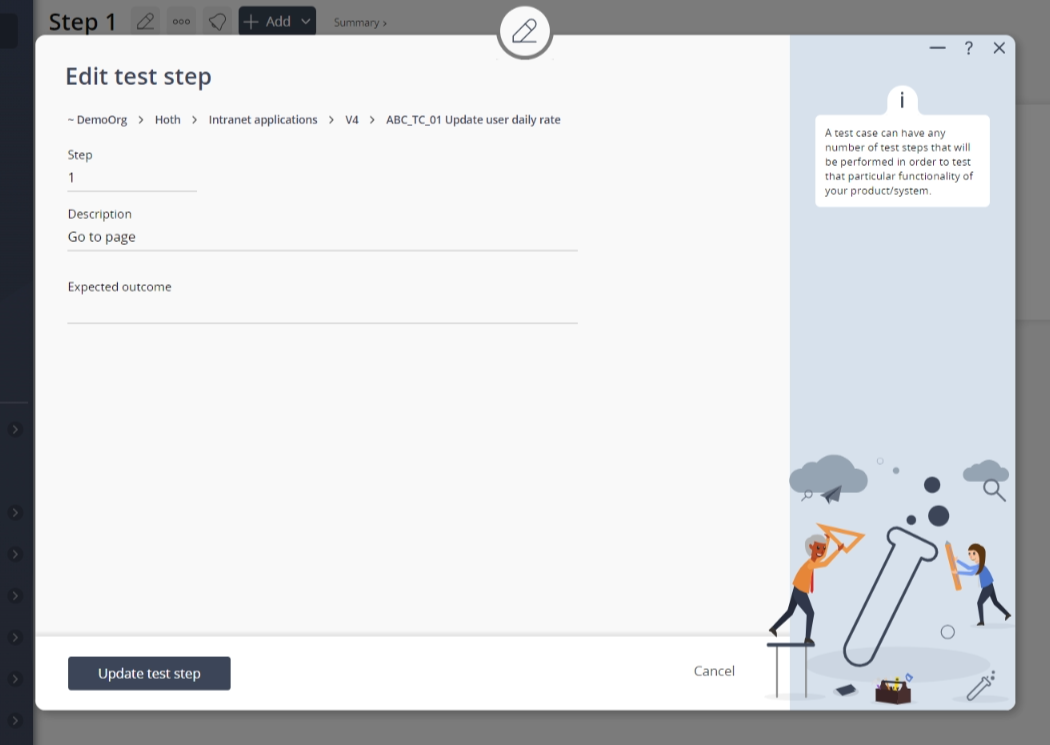Viewport: 1050px width, 745px height.
Task: Expand the third chevron in the left sidebar
Action: click(x=15, y=554)
